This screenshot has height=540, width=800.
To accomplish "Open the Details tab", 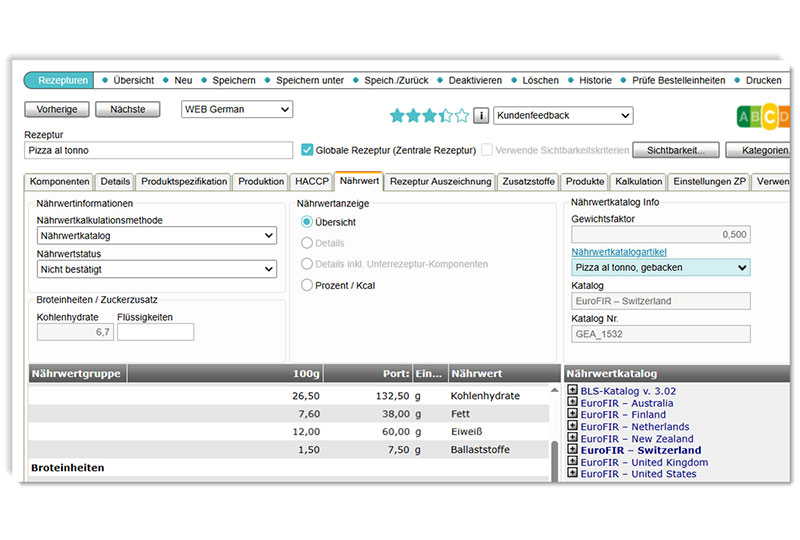I will [x=115, y=182].
